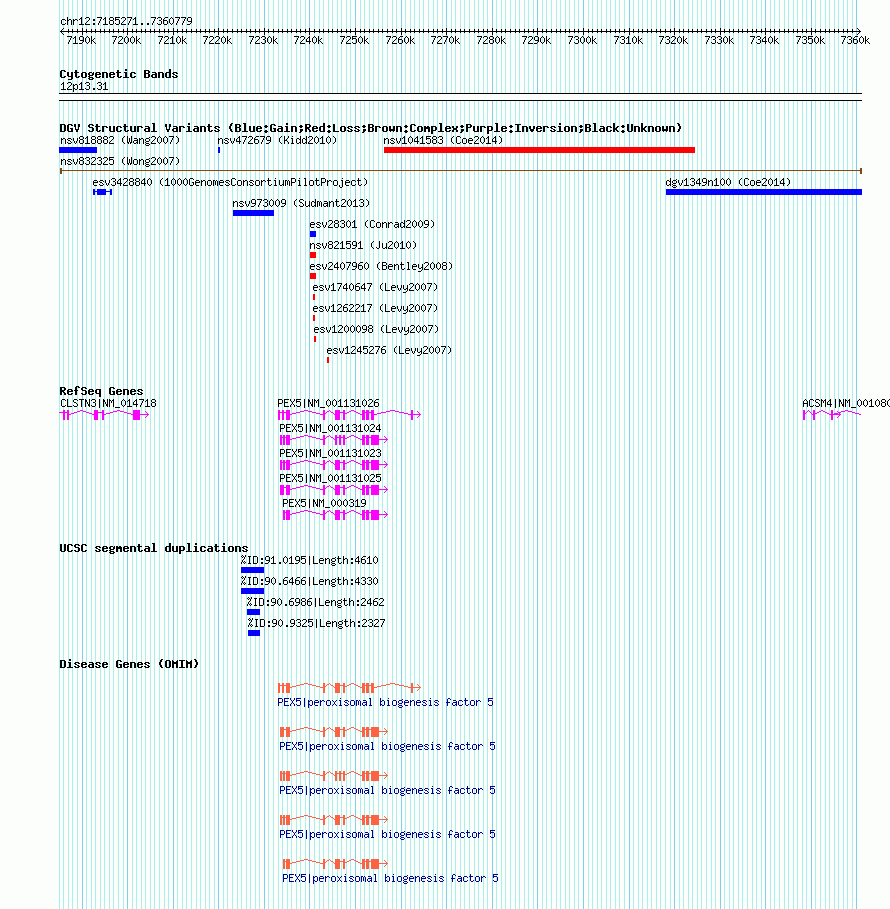
Task: Click the Disease Genes (OMIM) track title
Action: click(x=129, y=664)
